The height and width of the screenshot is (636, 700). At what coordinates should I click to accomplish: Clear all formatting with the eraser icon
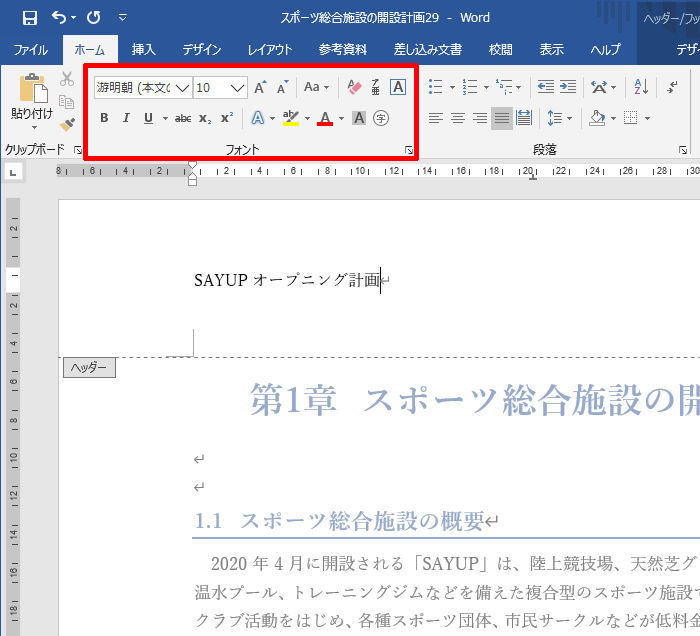click(x=354, y=87)
